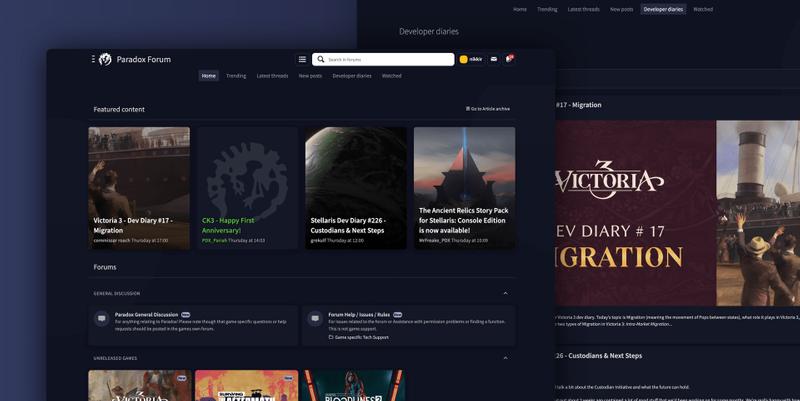Open the alerts icon with red badge
The width and height of the screenshot is (800, 401).
(x=508, y=59)
